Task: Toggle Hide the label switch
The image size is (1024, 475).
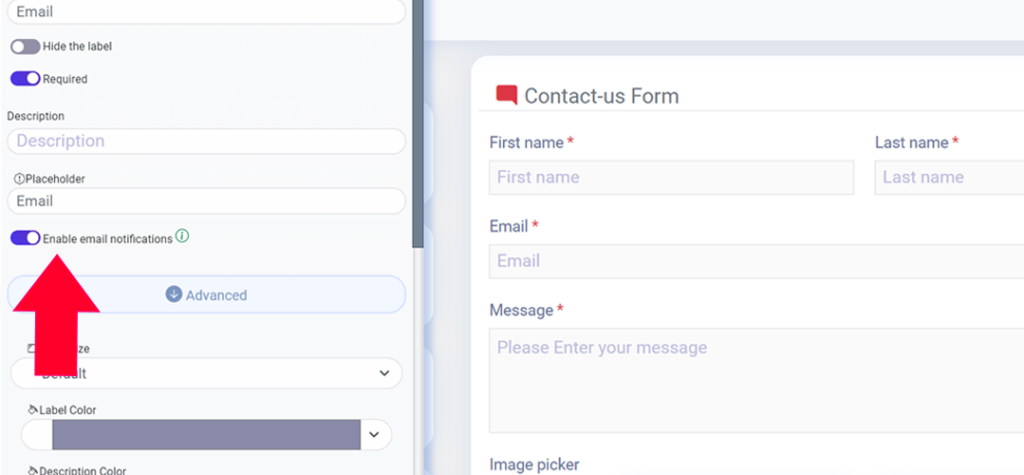Action: pyautogui.click(x=25, y=46)
